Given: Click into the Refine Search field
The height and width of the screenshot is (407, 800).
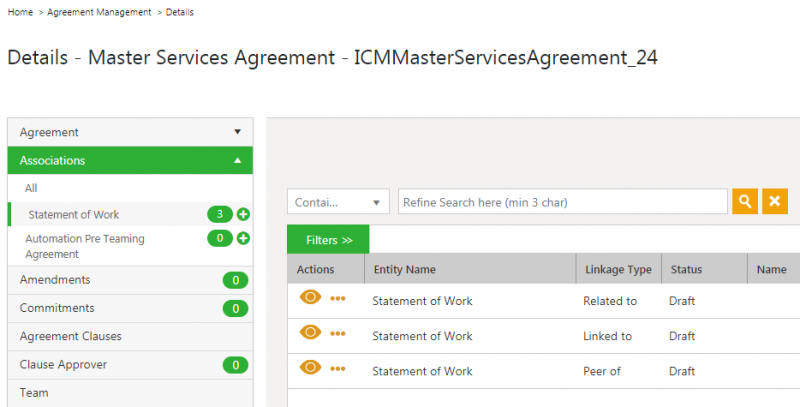Looking at the screenshot, I should tap(562, 202).
